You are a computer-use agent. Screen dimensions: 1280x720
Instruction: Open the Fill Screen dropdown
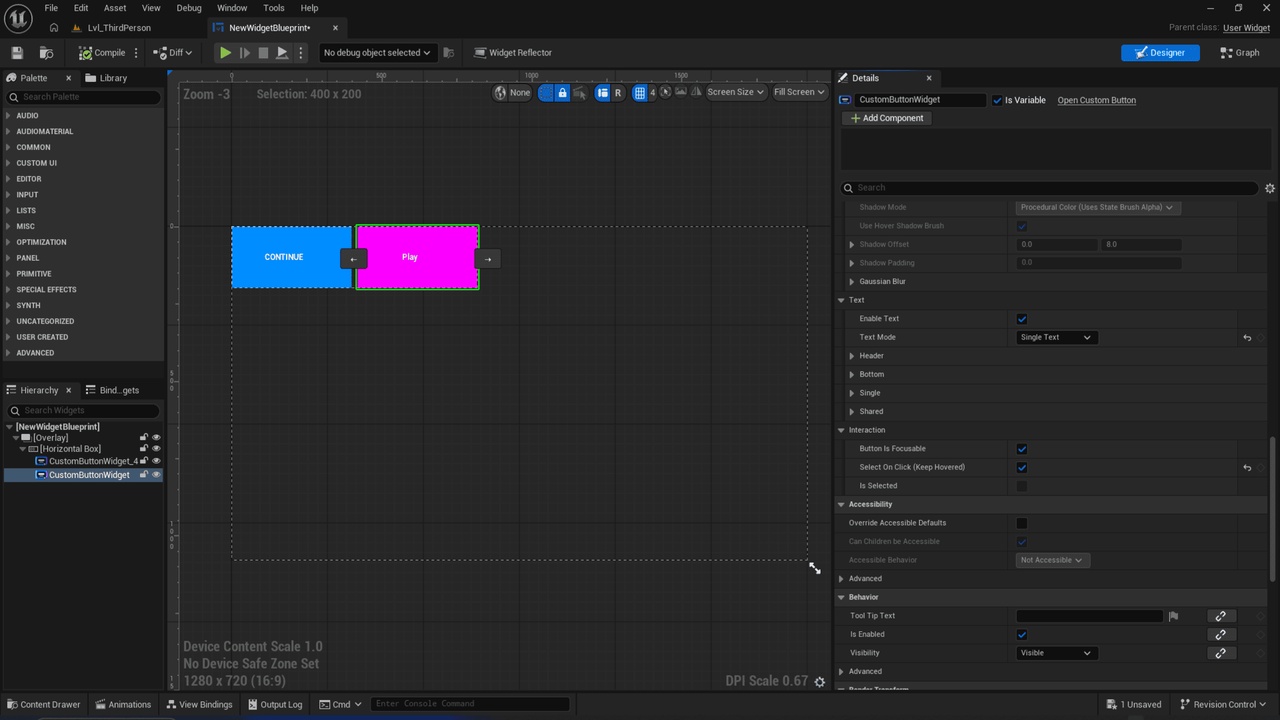[799, 92]
